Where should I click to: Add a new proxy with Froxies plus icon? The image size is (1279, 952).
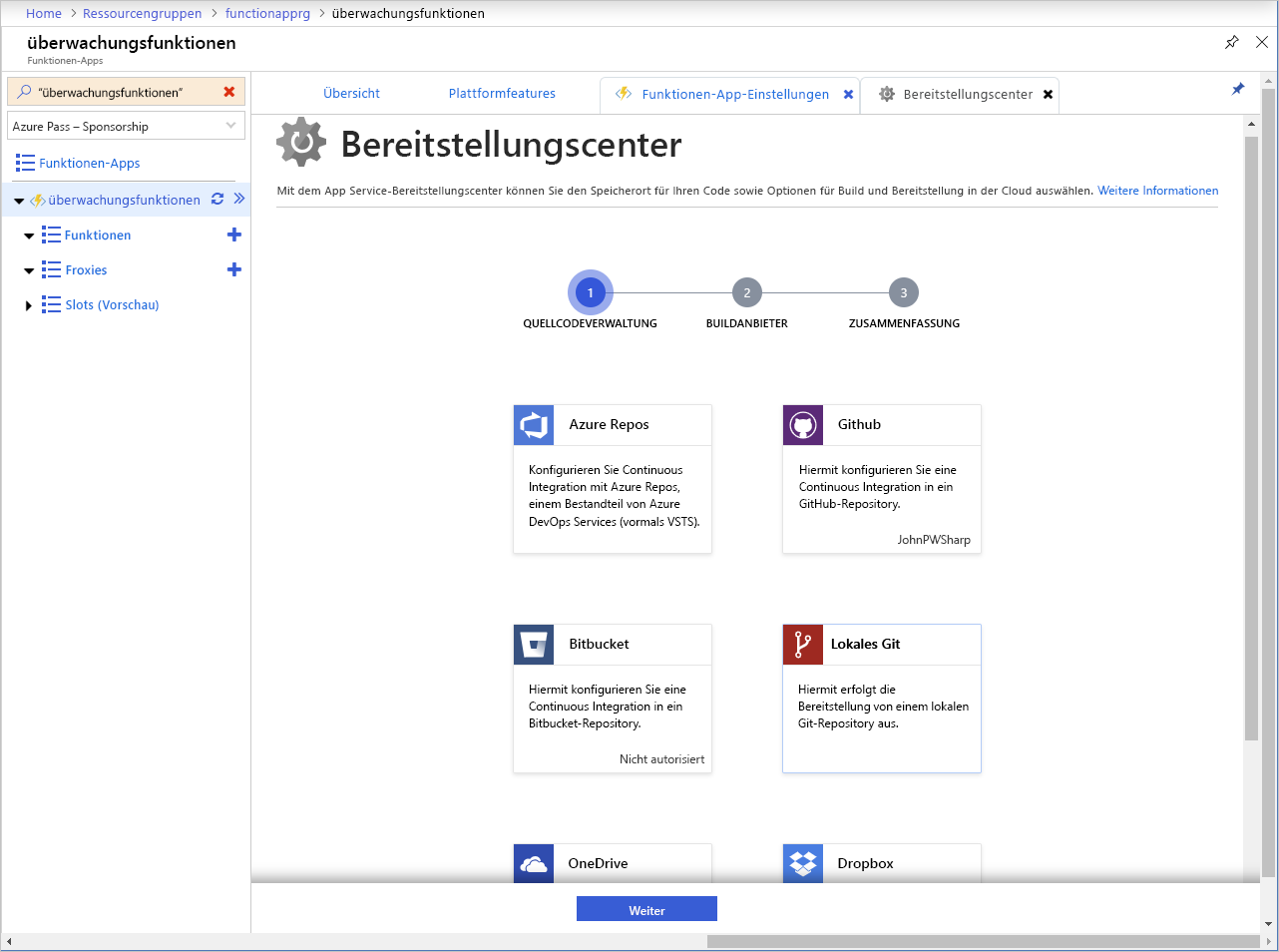coord(234,269)
